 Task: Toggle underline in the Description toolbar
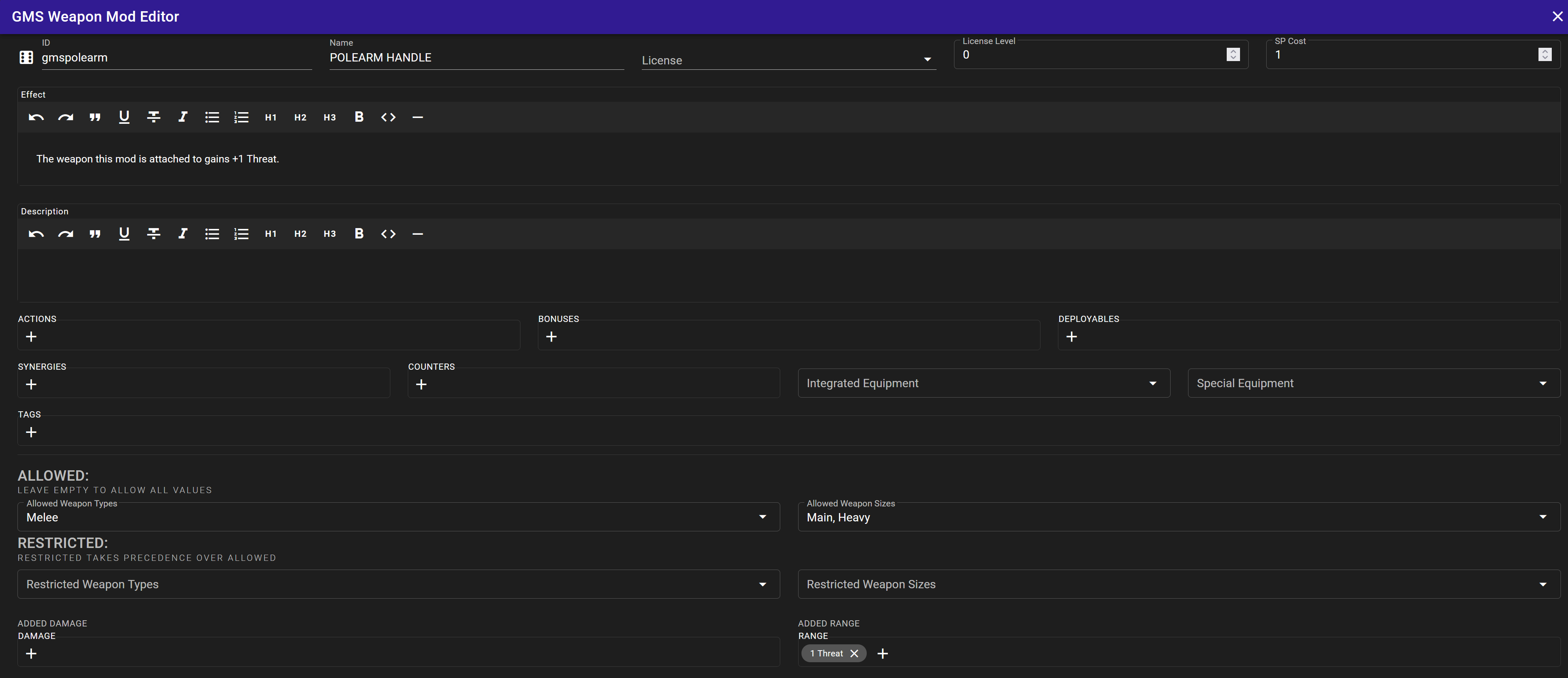pos(124,233)
